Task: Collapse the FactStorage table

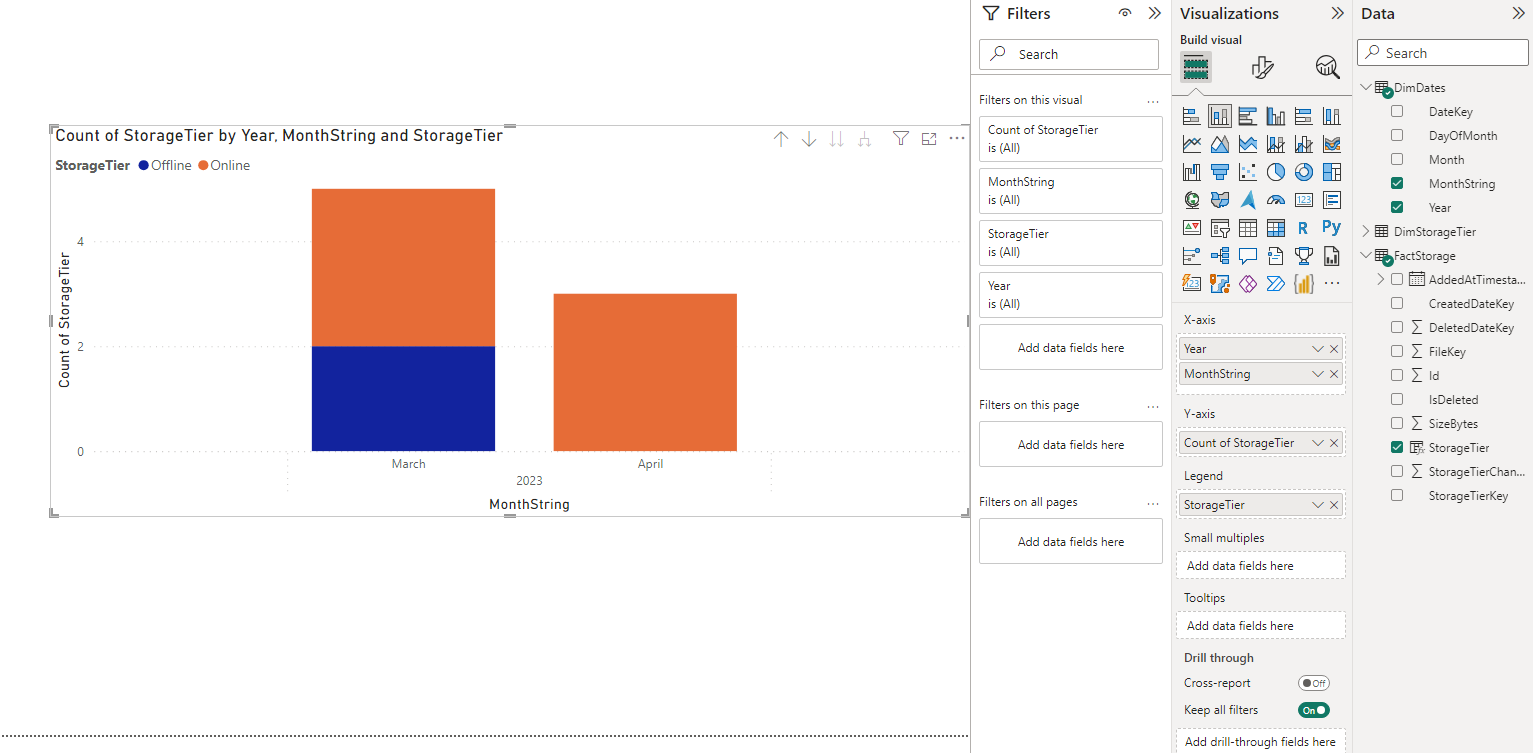Action: (x=1366, y=255)
